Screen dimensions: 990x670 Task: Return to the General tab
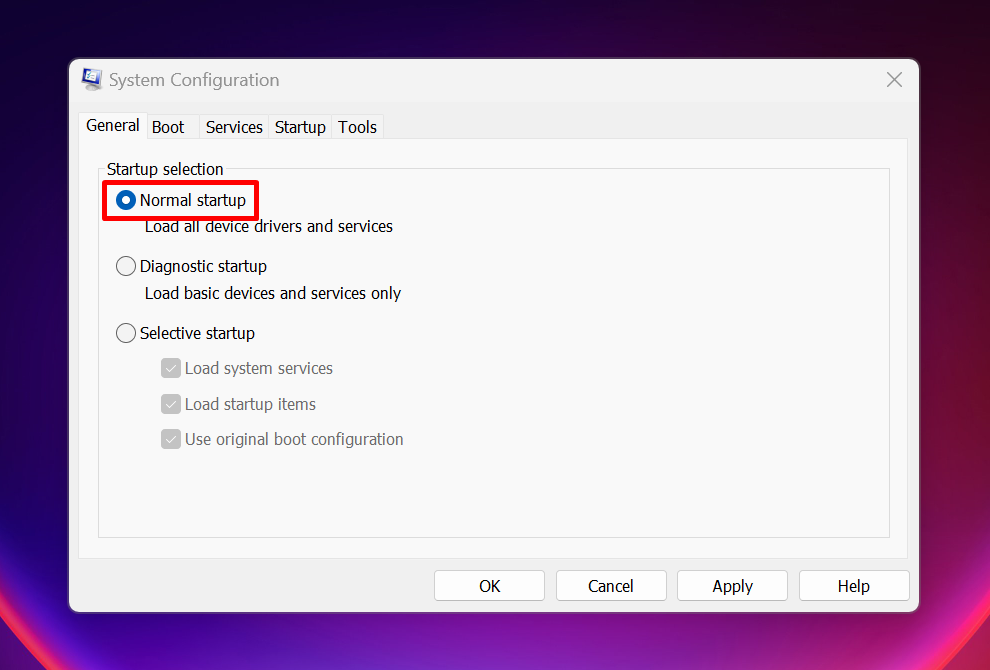pos(112,125)
